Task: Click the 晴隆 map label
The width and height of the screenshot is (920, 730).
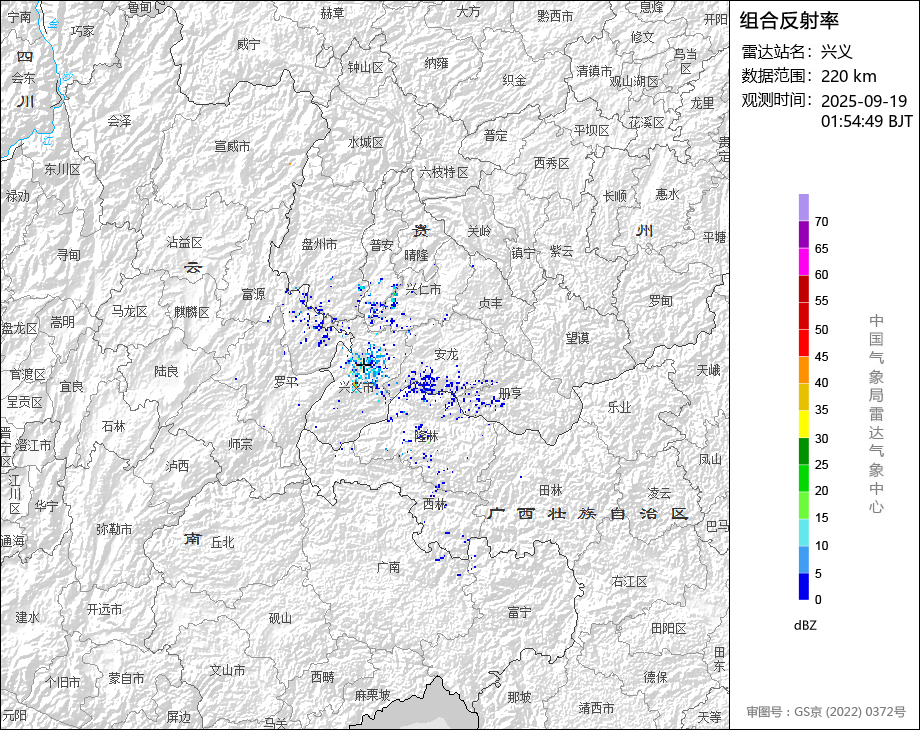Action: [x=417, y=255]
